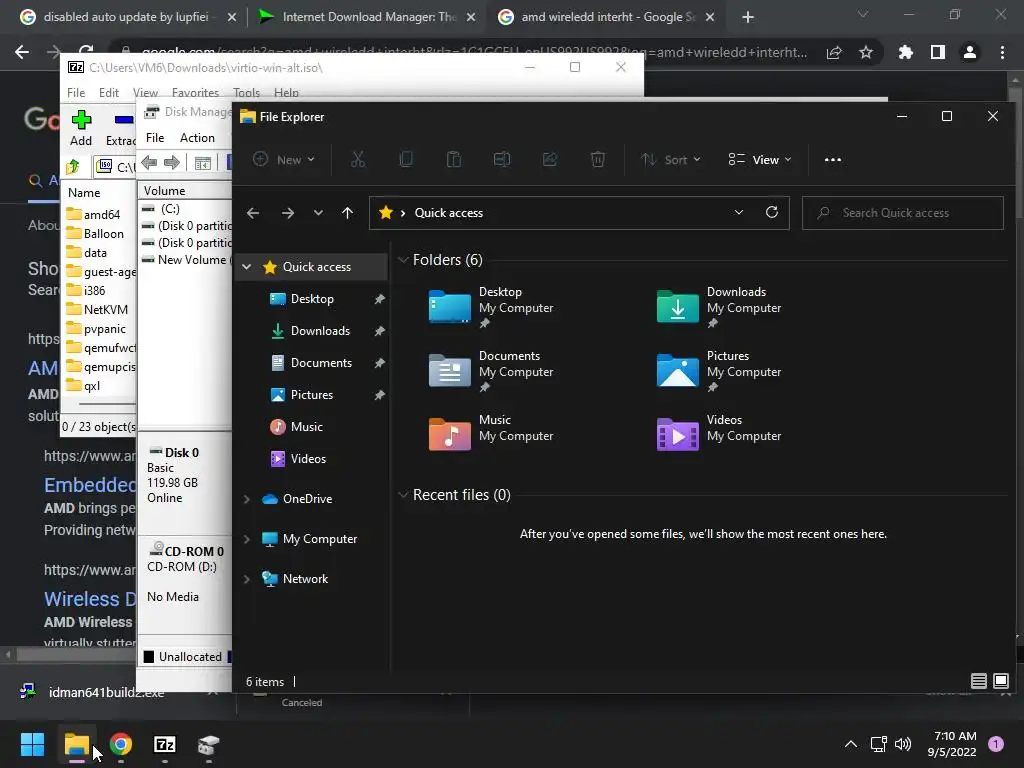
Task: Go back in File Explorer navigation
Action: (253, 213)
